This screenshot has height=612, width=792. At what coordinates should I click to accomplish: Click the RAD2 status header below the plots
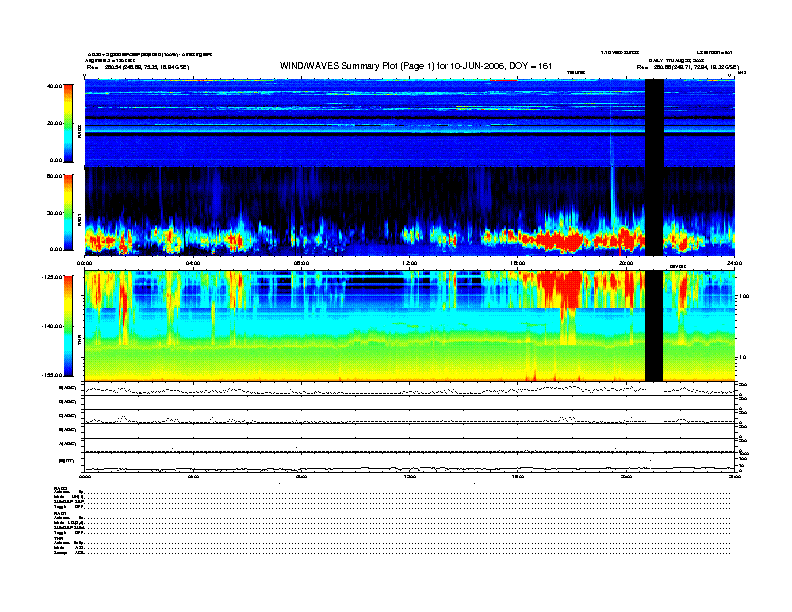pos(61,488)
